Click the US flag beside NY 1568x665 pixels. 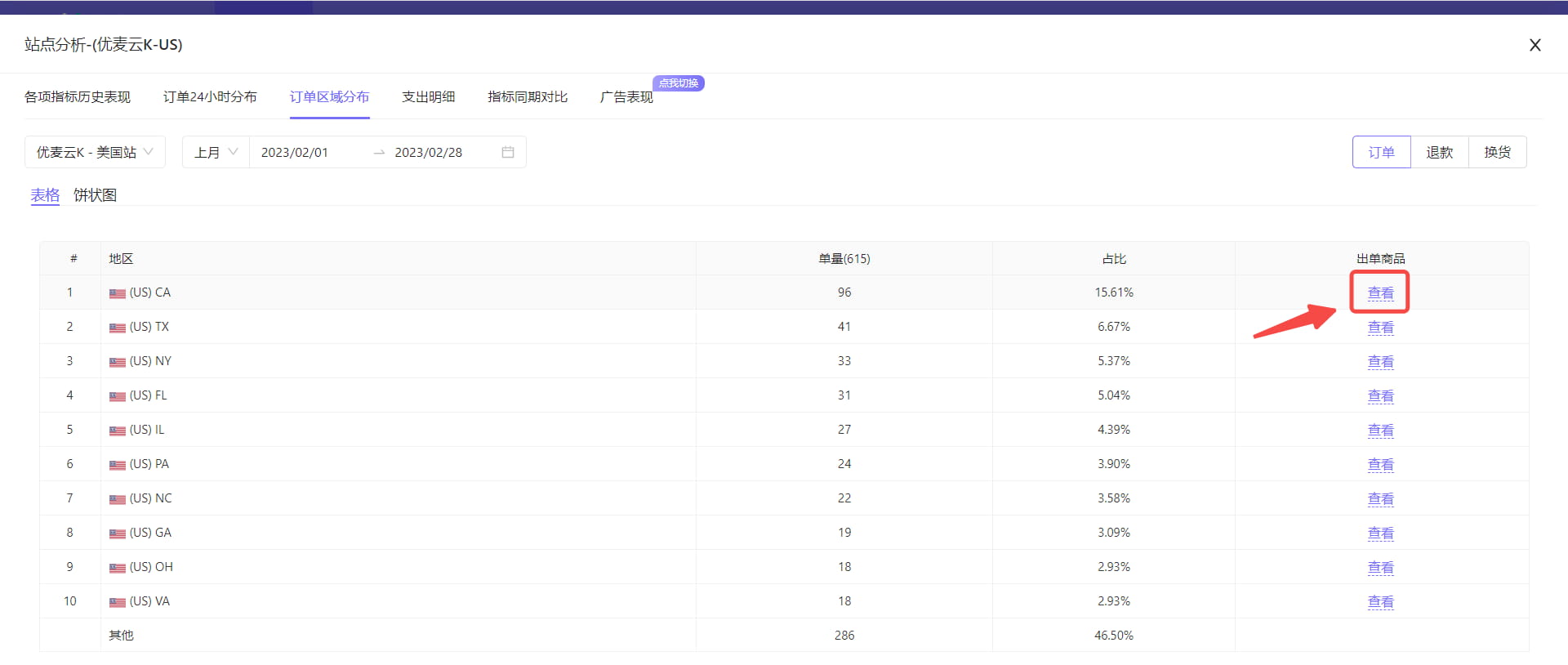pyautogui.click(x=118, y=362)
